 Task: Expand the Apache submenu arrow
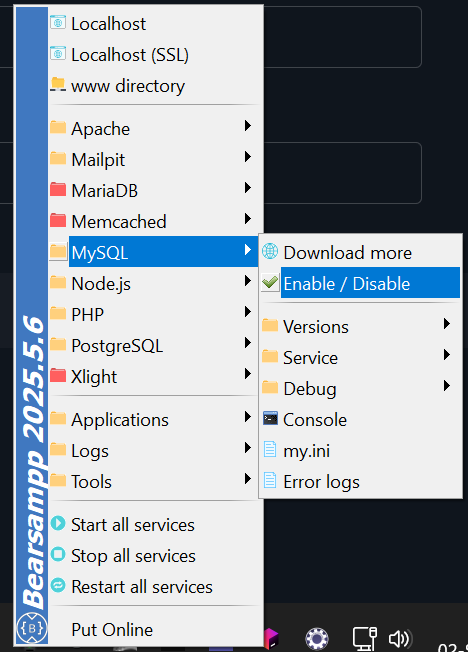(x=248, y=126)
